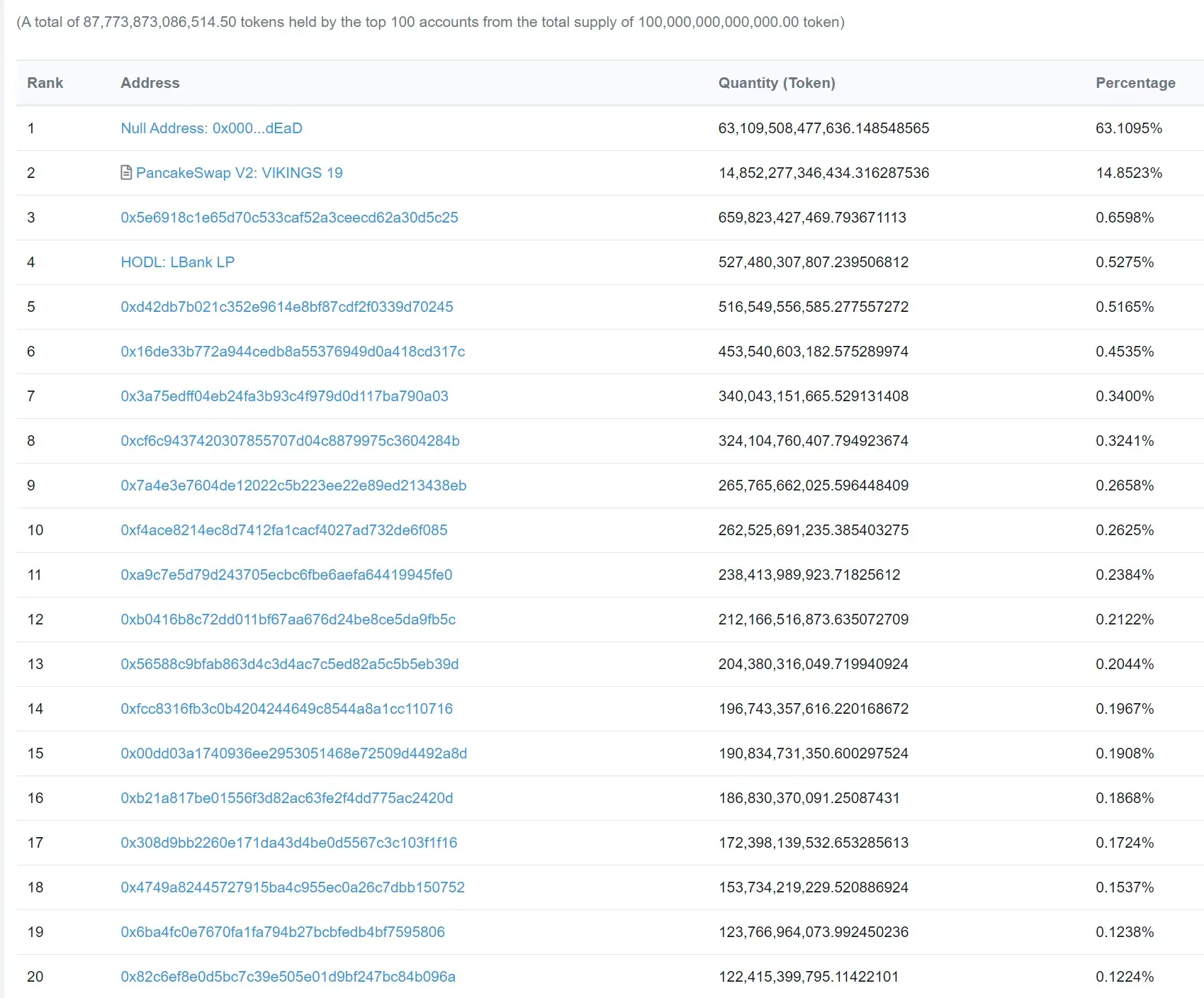
Task: Open HODL: LBank LP address
Action: tap(177, 262)
